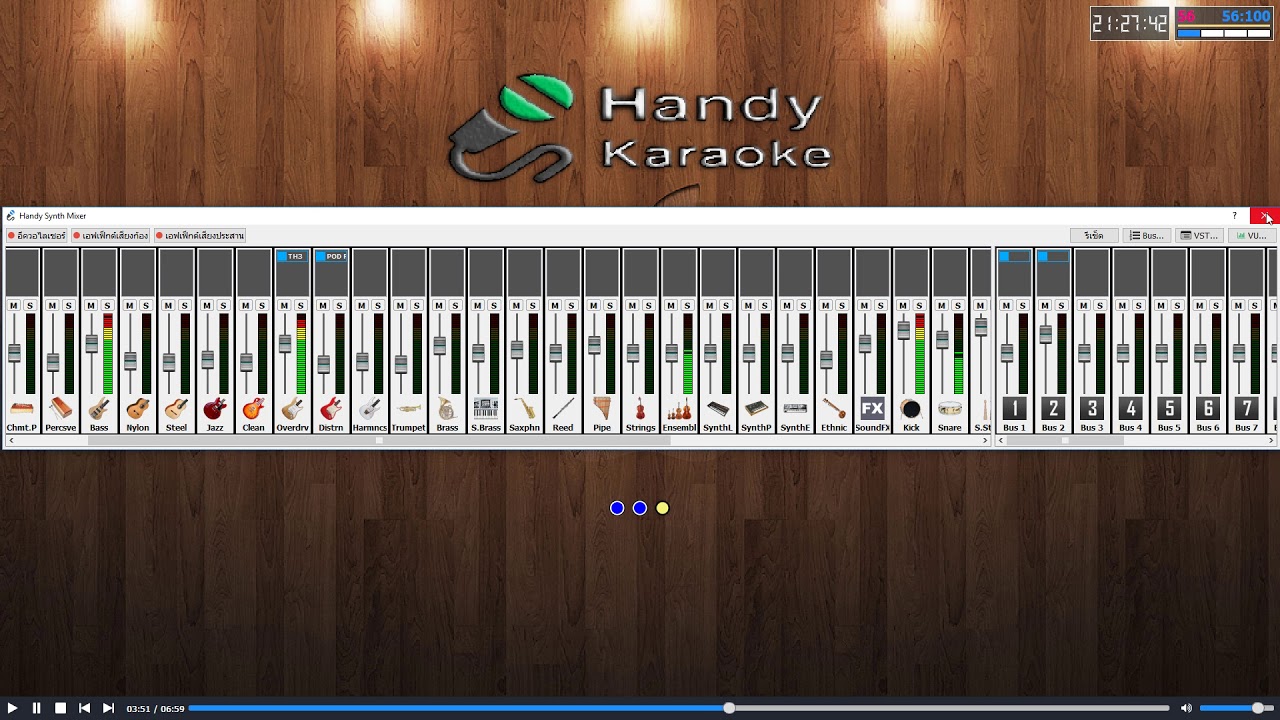The height and width of the screenshot is (720, 1280).
Task: Select the Percsve instrument icon
Action: pyautogui.click(x=60, y=408)
